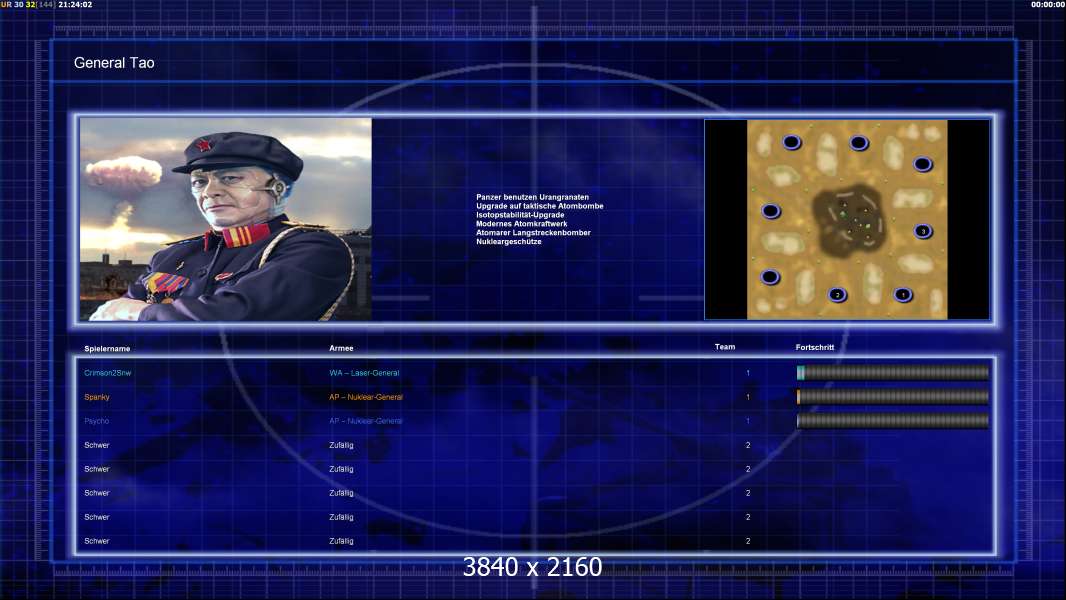Select the empty start marker directly above marker 3
The height and width of the screenshot is (600, 1066).
coord(923,164)
